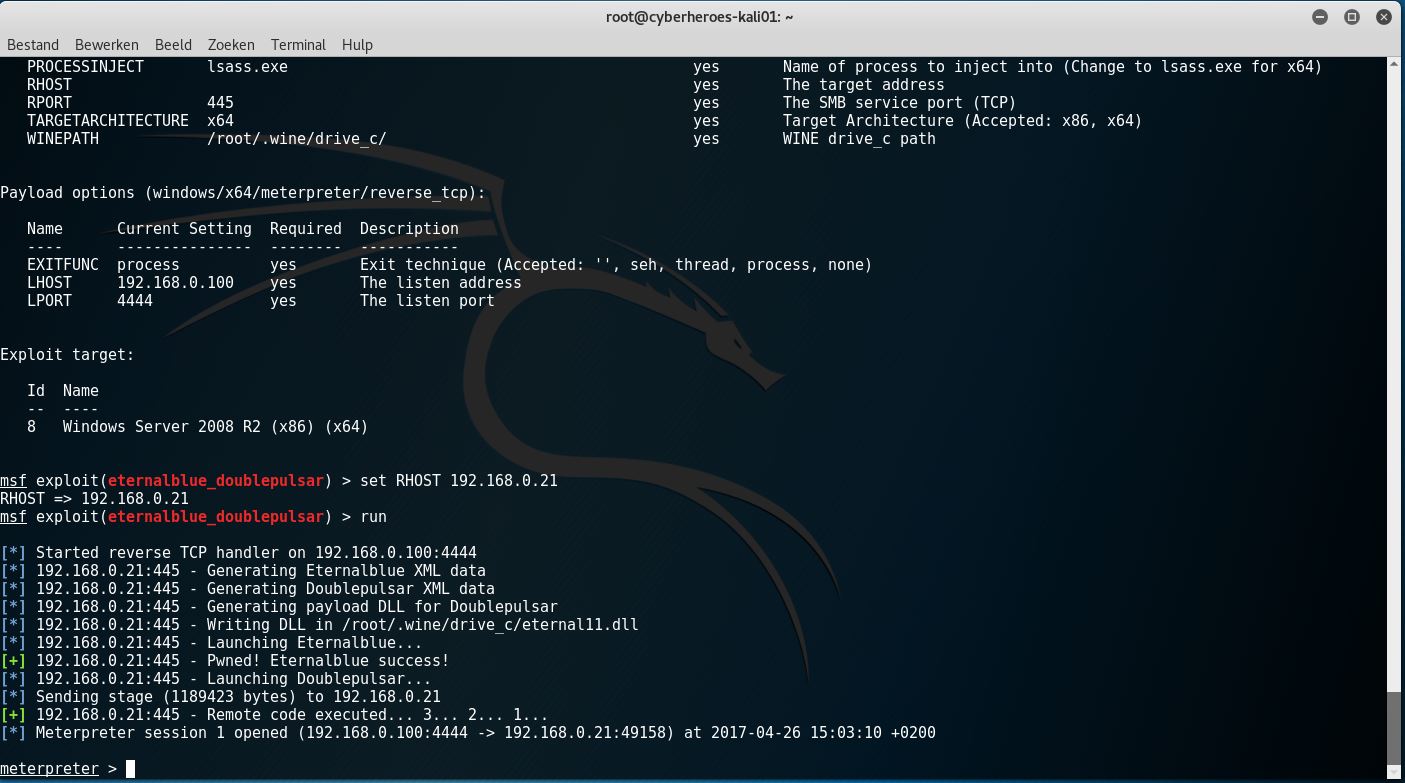This screenshot has width=1405, height=783.
Task: Open the Terminal menu
Action: (298, 45)
